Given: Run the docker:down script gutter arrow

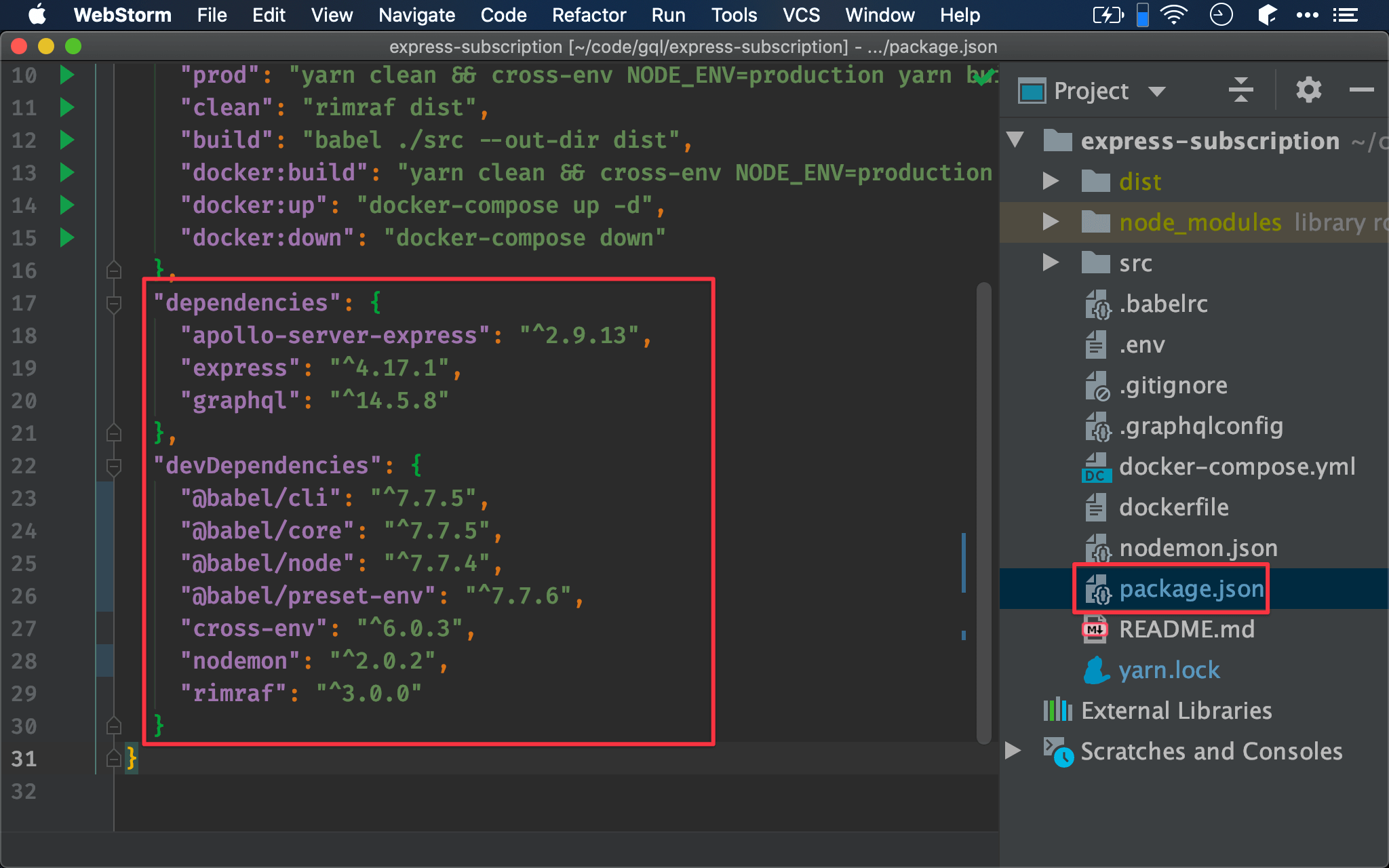Looking at the screenshot, I should 66,237.
